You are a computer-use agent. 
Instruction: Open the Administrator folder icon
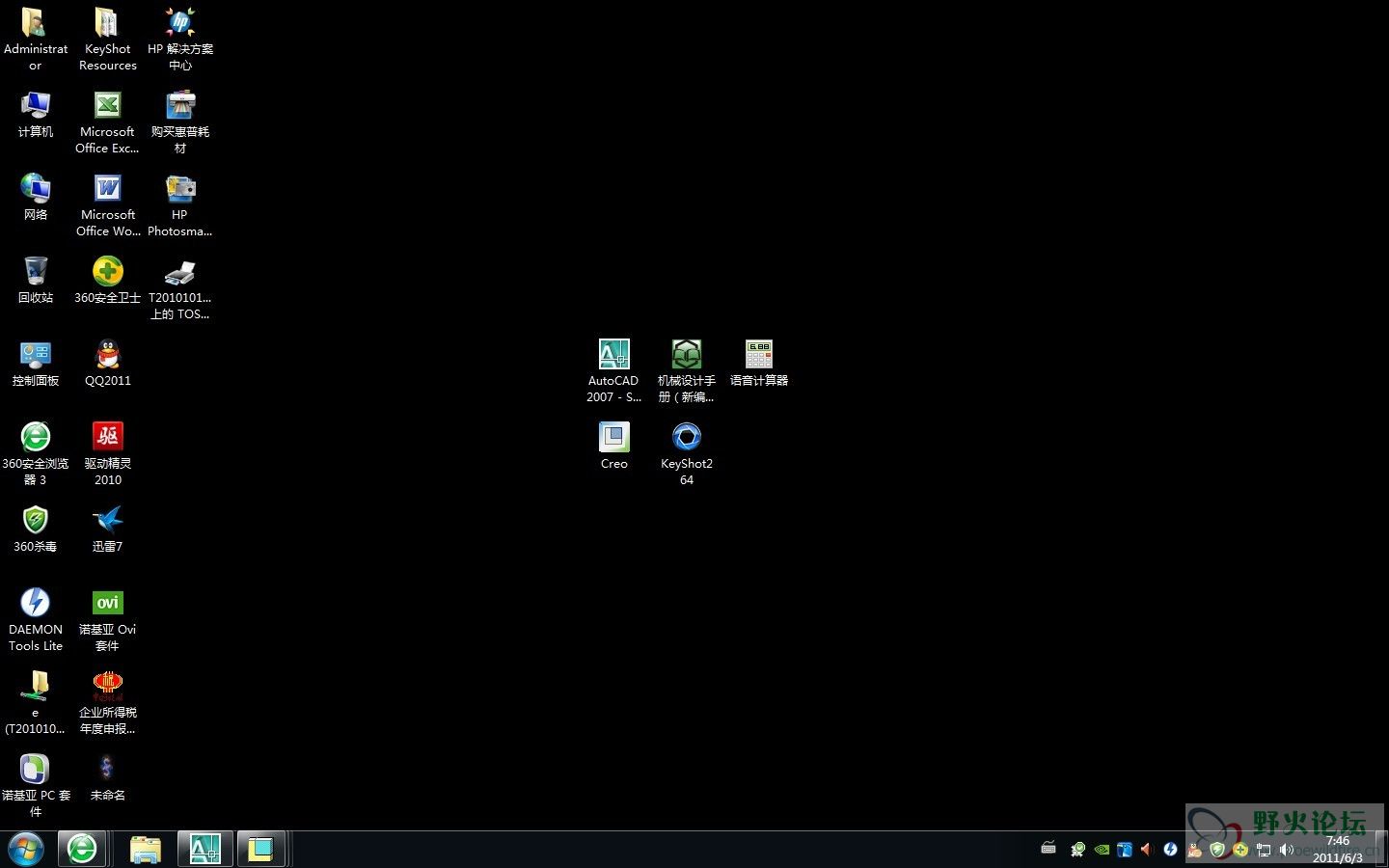coord(35,23)
